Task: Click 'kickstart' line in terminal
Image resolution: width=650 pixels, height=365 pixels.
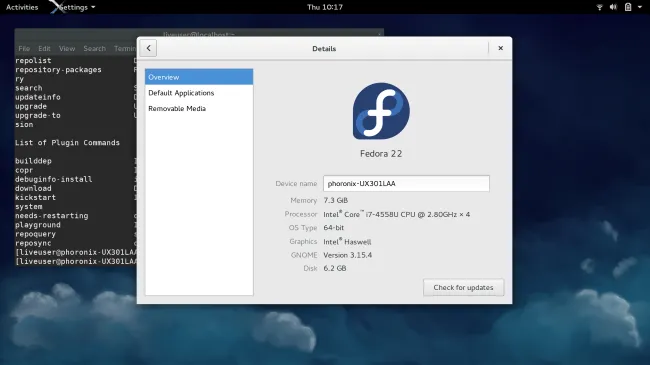Action: click(x=35, y=197)
